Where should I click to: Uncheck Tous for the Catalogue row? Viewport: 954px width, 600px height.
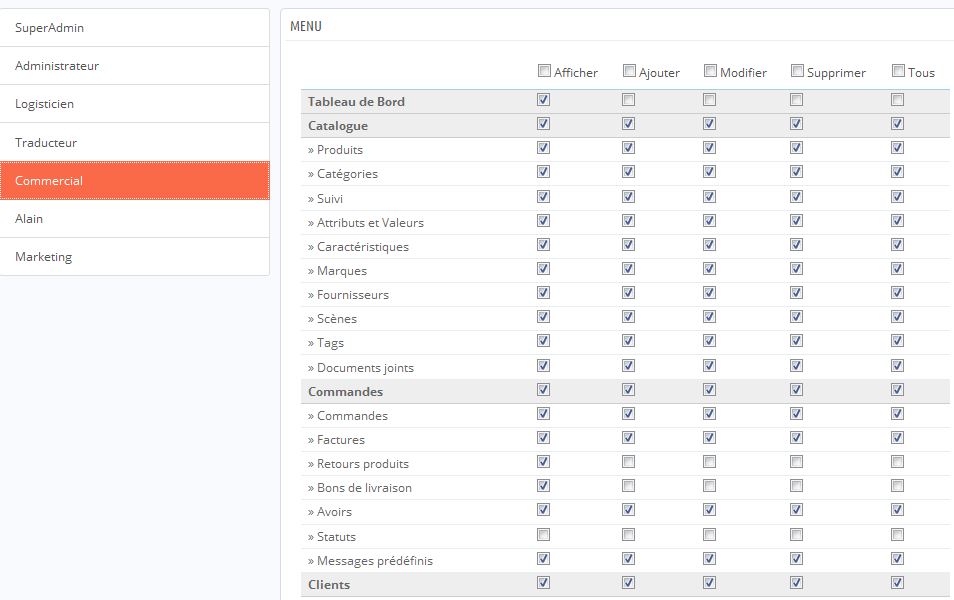tap(897, 124)
